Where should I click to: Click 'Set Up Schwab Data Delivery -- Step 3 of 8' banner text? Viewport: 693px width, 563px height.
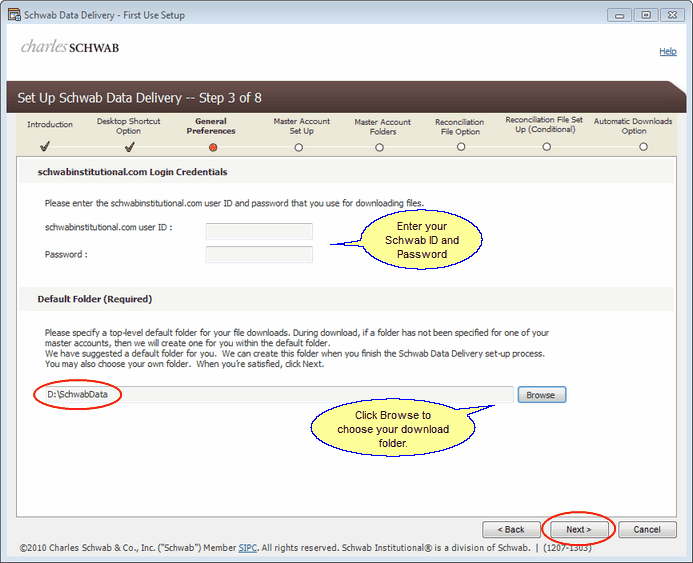139,98
